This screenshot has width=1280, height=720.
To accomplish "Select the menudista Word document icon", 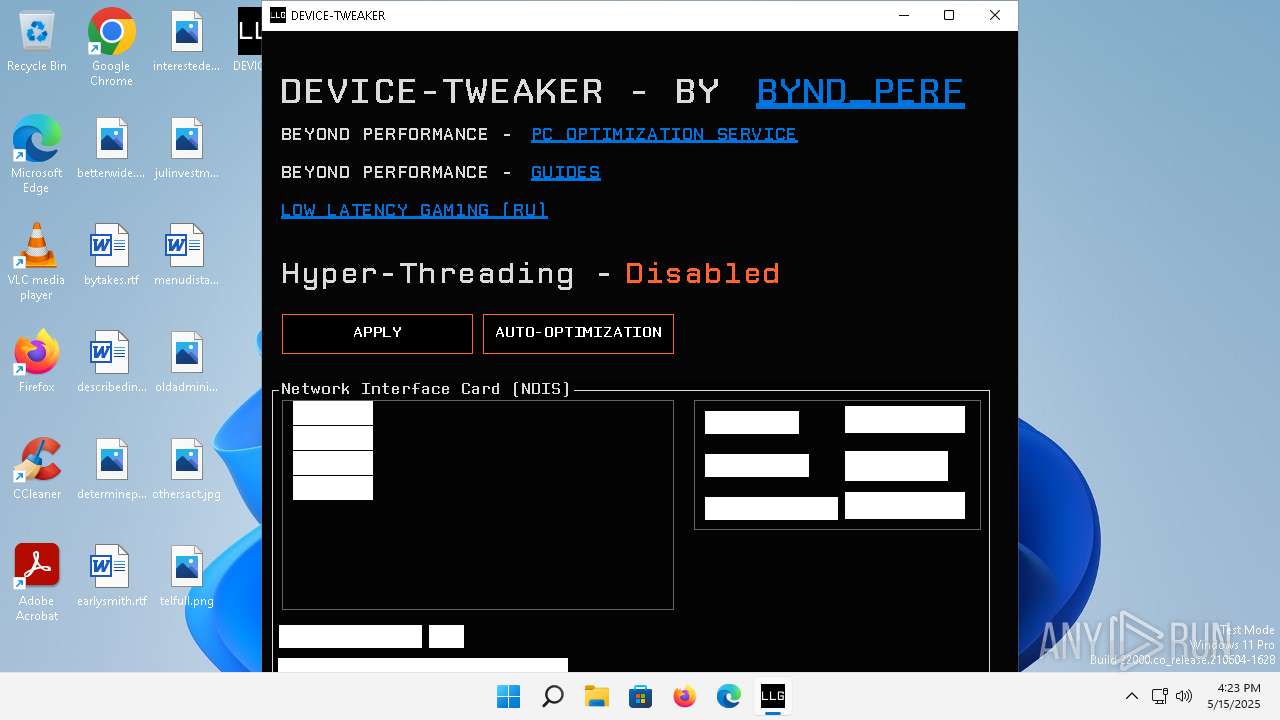I will tap(187, 255).
